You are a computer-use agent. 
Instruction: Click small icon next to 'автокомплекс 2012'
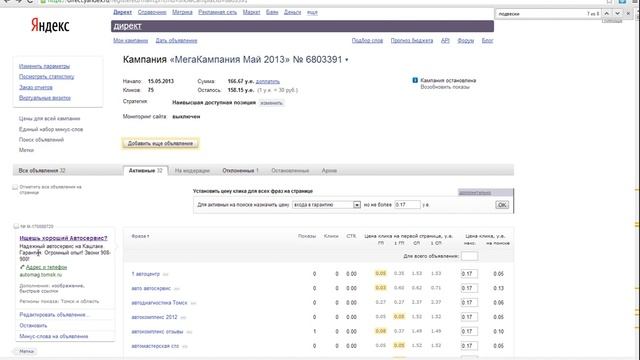pos(183,318)
